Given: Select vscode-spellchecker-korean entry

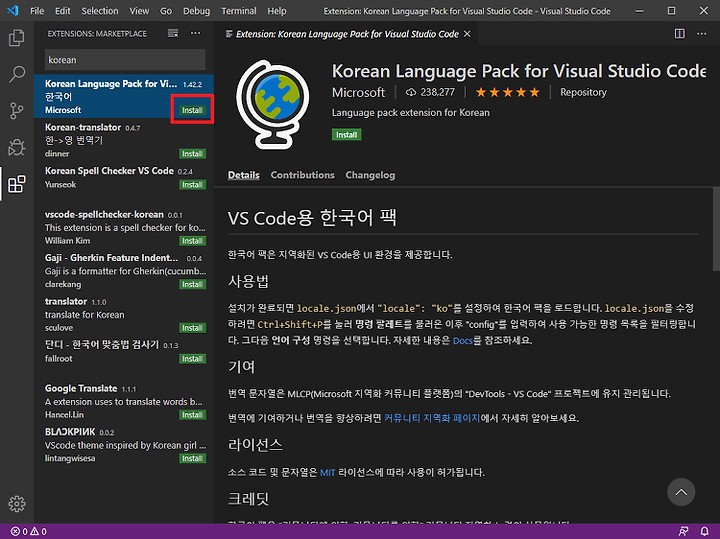Looking at the screenshot, I should 124,227.
